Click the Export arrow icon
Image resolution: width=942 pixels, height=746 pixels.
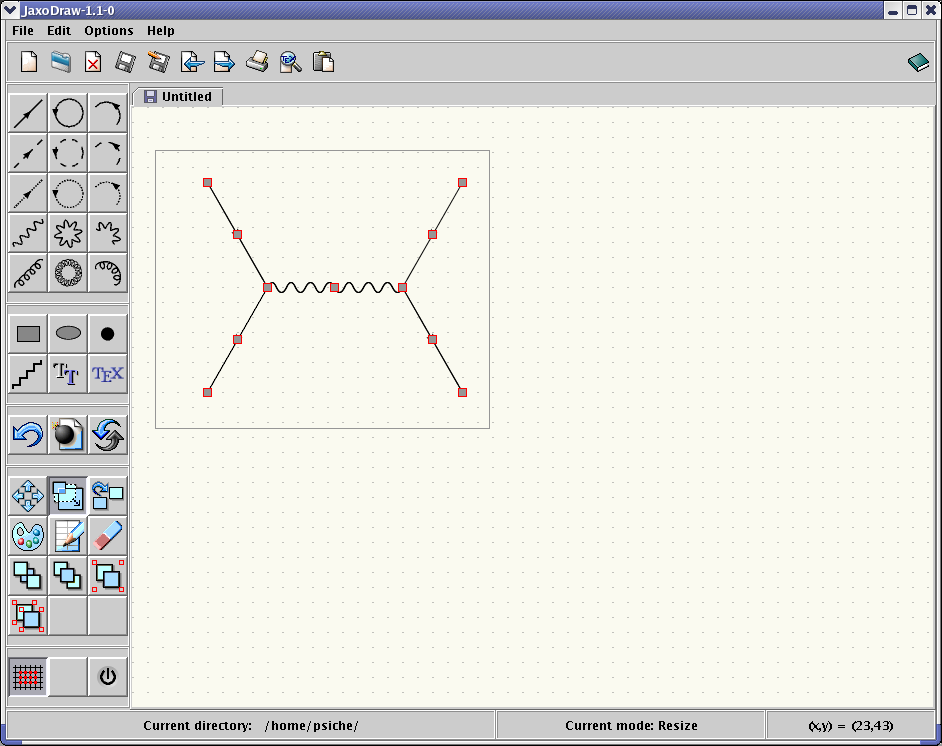pyautogui.click(x=224, y=62)
